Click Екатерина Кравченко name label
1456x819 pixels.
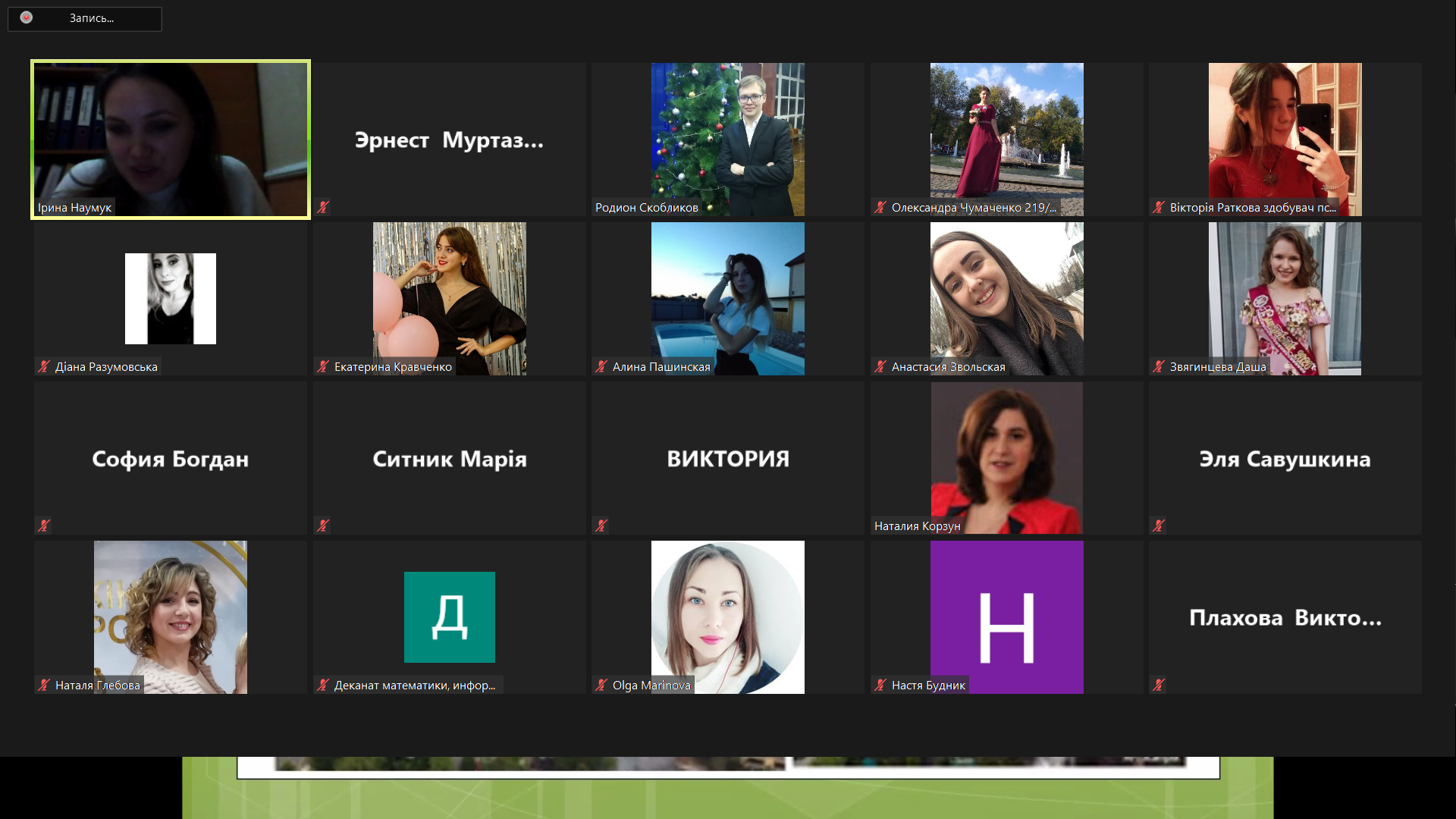(x=393, y=367)
